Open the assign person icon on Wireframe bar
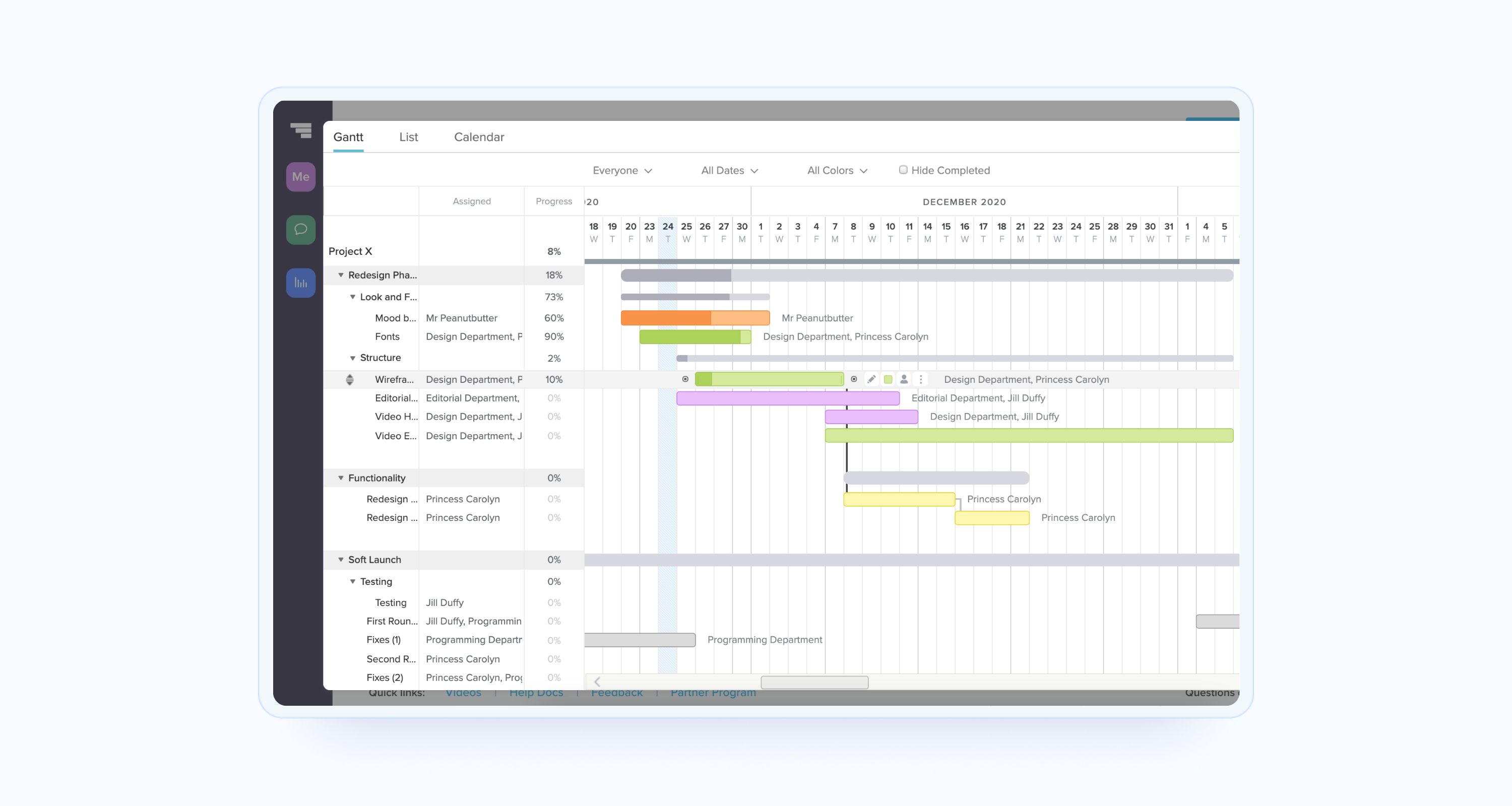 (x=904, y=379)
